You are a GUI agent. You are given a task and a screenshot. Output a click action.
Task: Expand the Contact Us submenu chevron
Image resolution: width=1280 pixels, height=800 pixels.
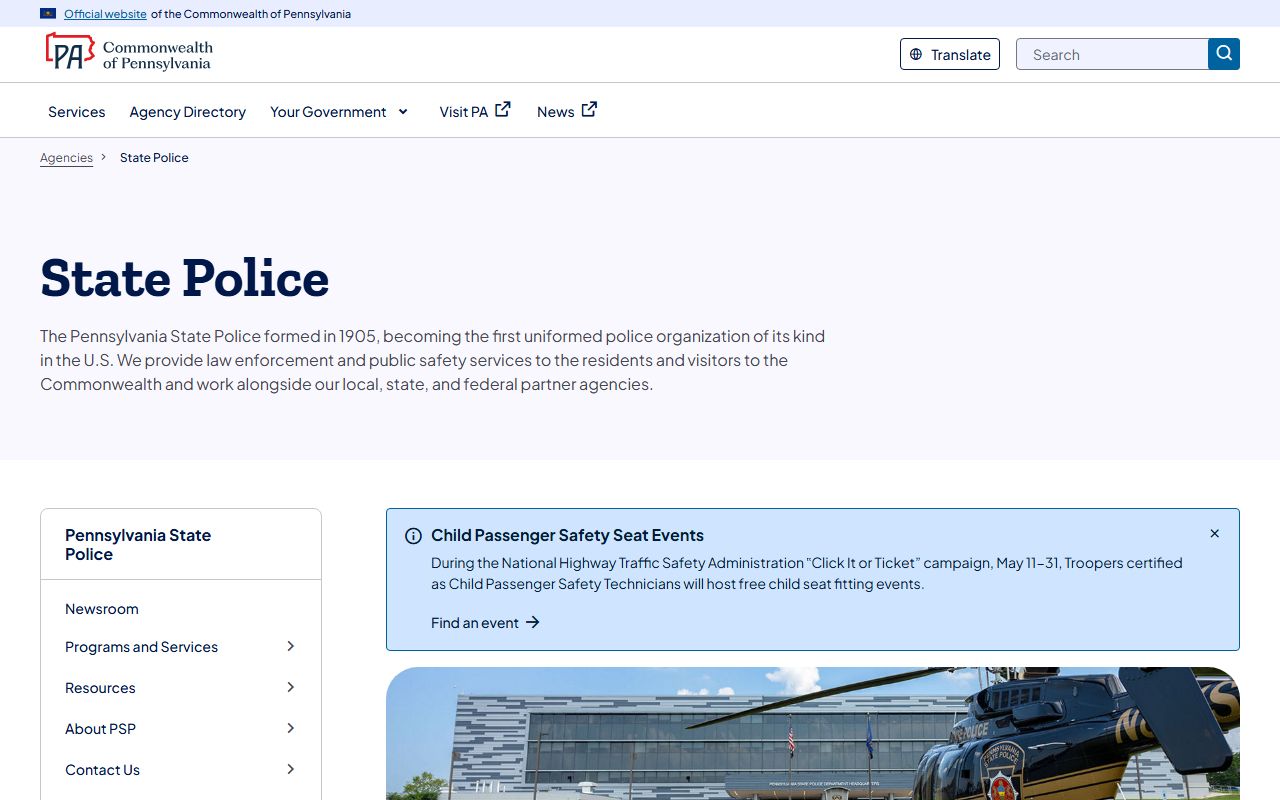(291, 769)
